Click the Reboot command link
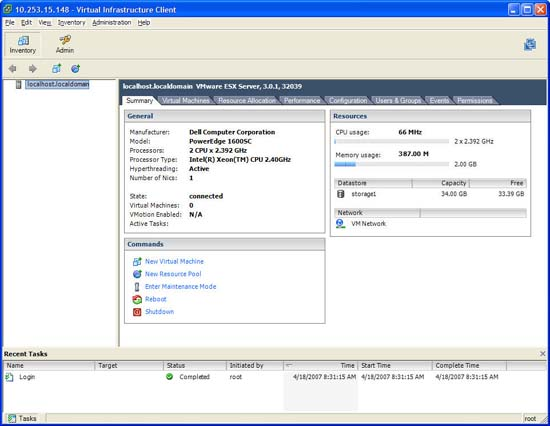 pyautogui.click(x=156, y=299)
